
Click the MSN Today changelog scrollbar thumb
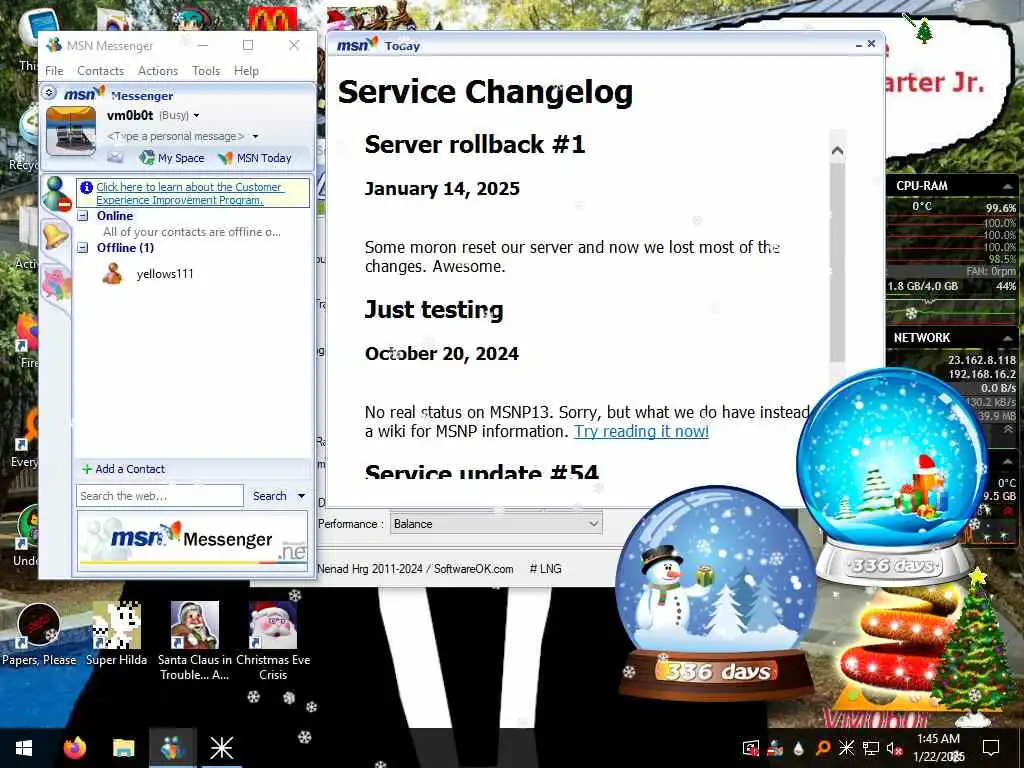coord(837,261)
